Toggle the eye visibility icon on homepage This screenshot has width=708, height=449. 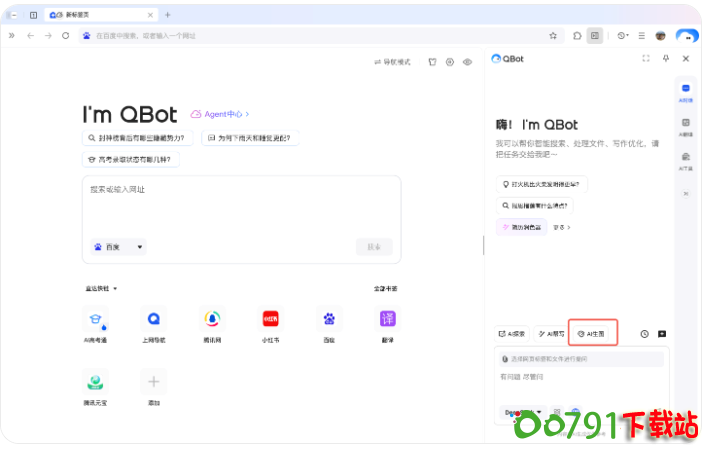tap(467, 62)
